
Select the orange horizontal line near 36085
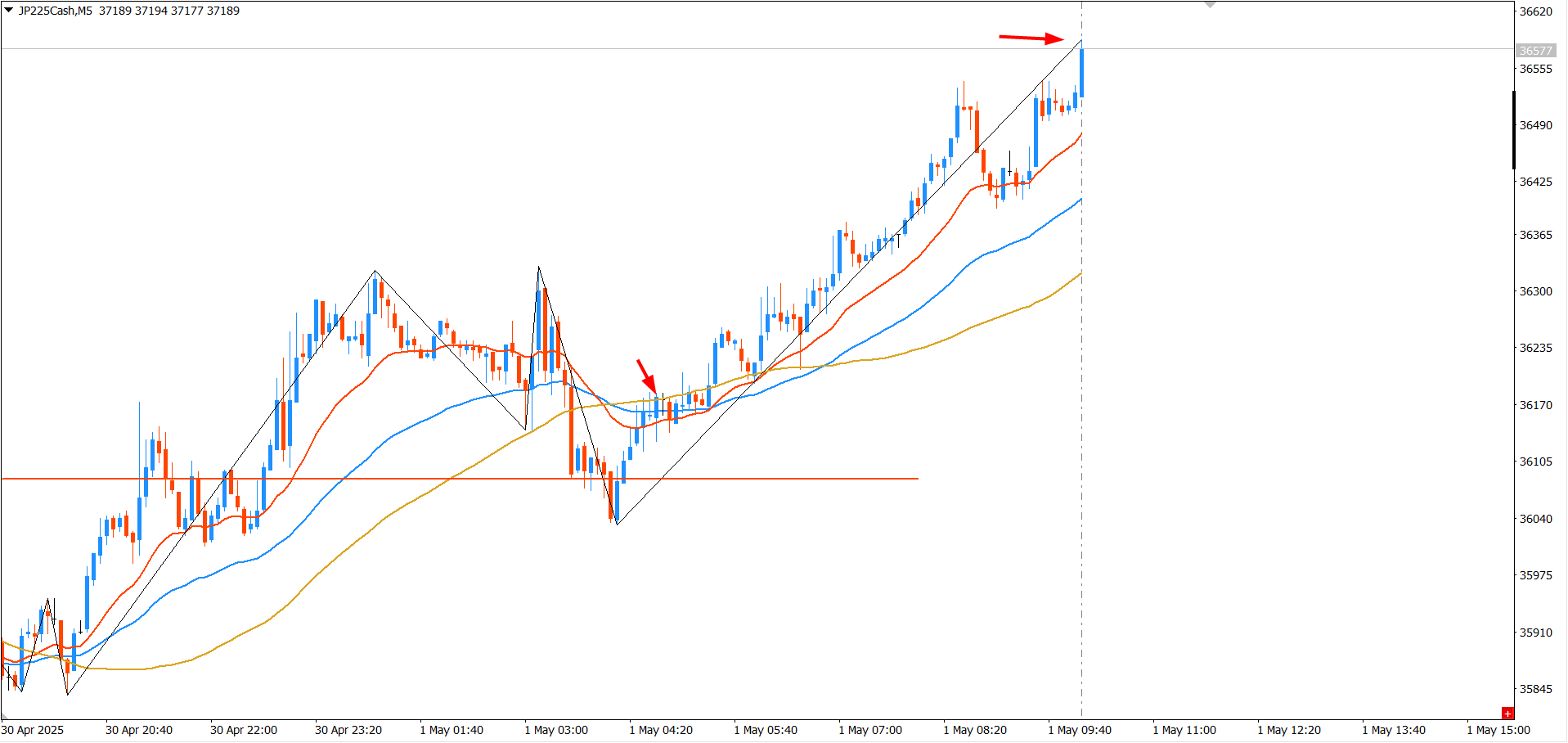click(460, 479)
